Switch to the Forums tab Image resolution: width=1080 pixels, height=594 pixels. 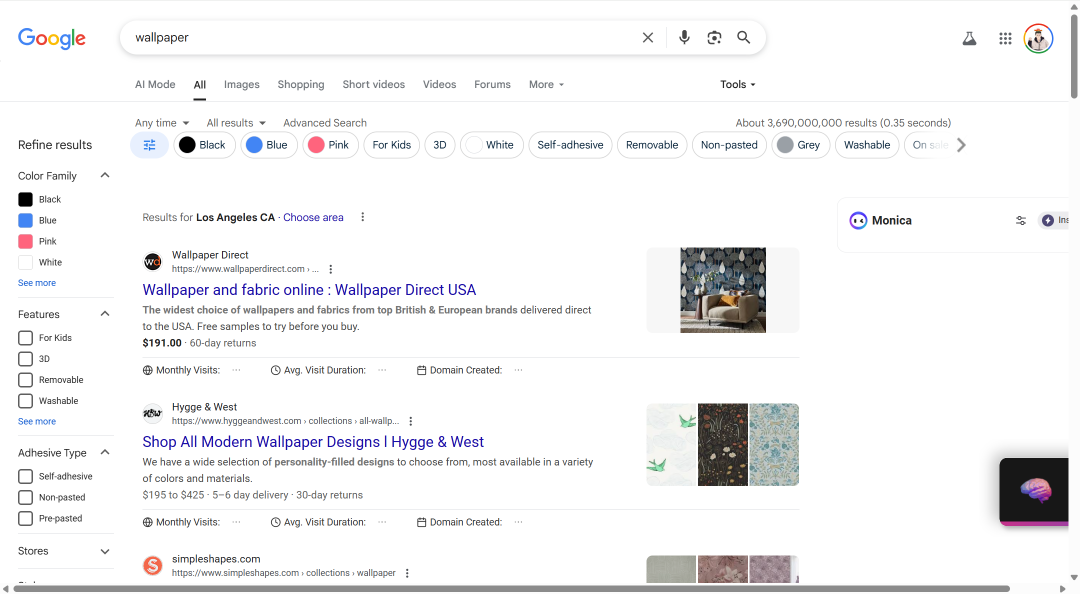492,84
